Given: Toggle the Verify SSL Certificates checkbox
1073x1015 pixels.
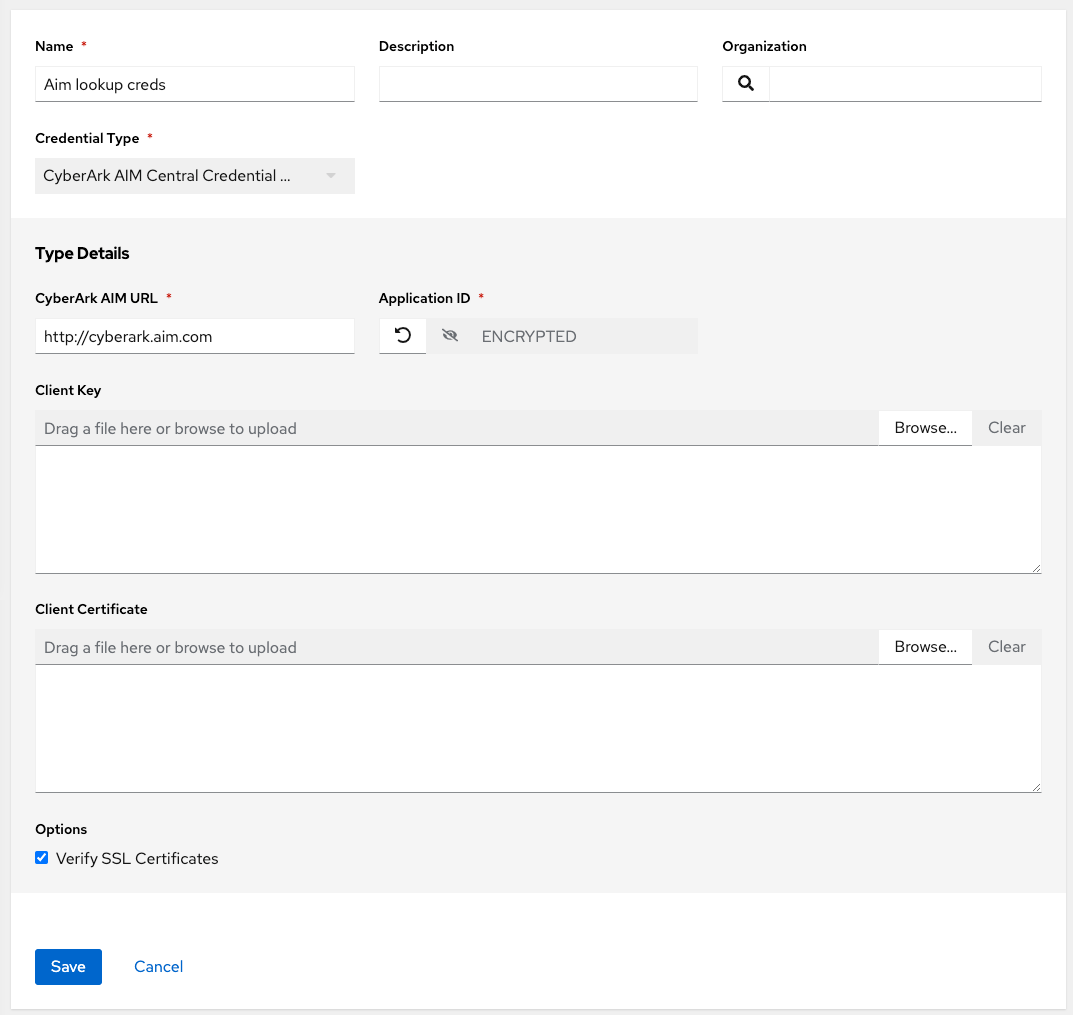Looking at the screenshot, I should (x=42, y=858).
